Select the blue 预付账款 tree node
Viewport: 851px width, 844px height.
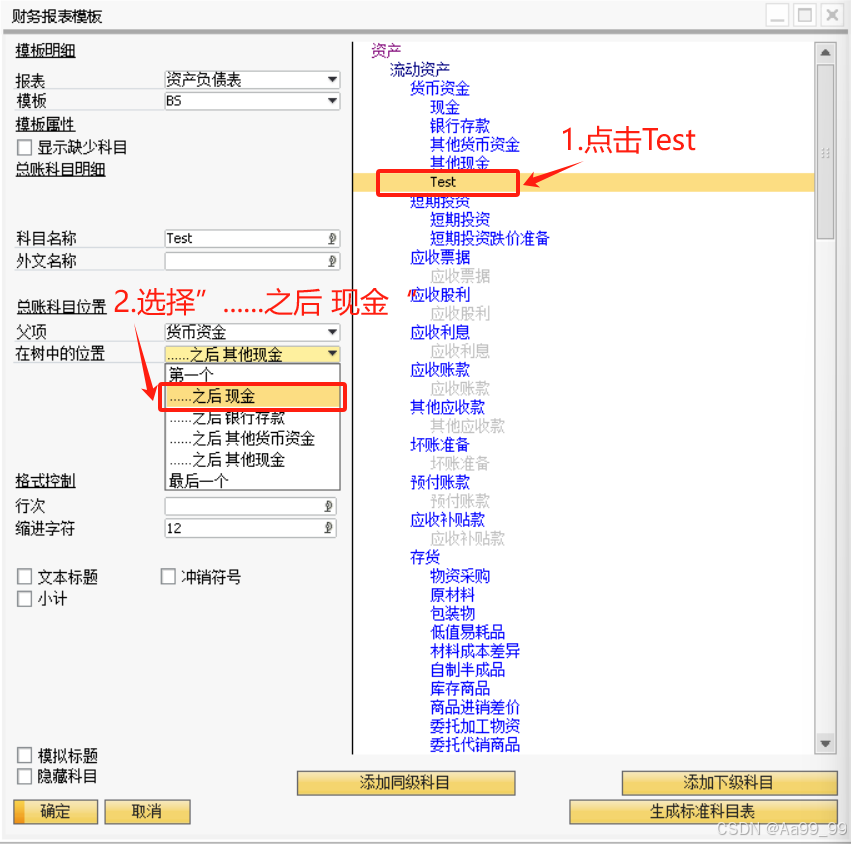click(x=440, y=482)
